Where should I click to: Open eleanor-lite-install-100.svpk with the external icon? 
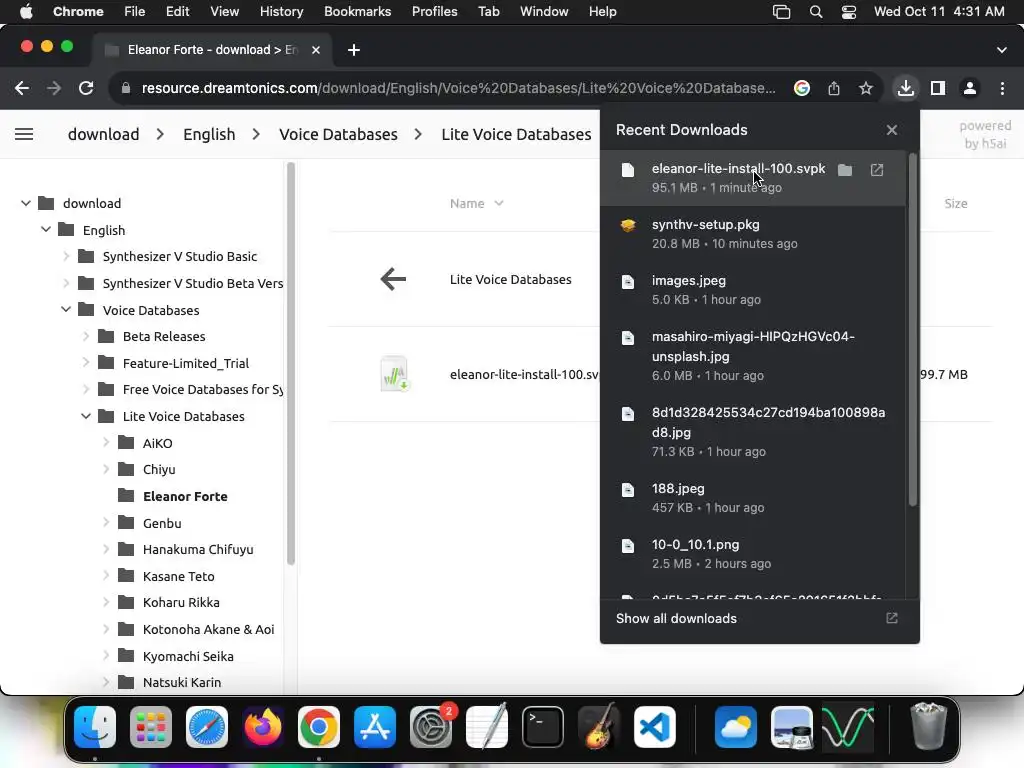(877, 170)
